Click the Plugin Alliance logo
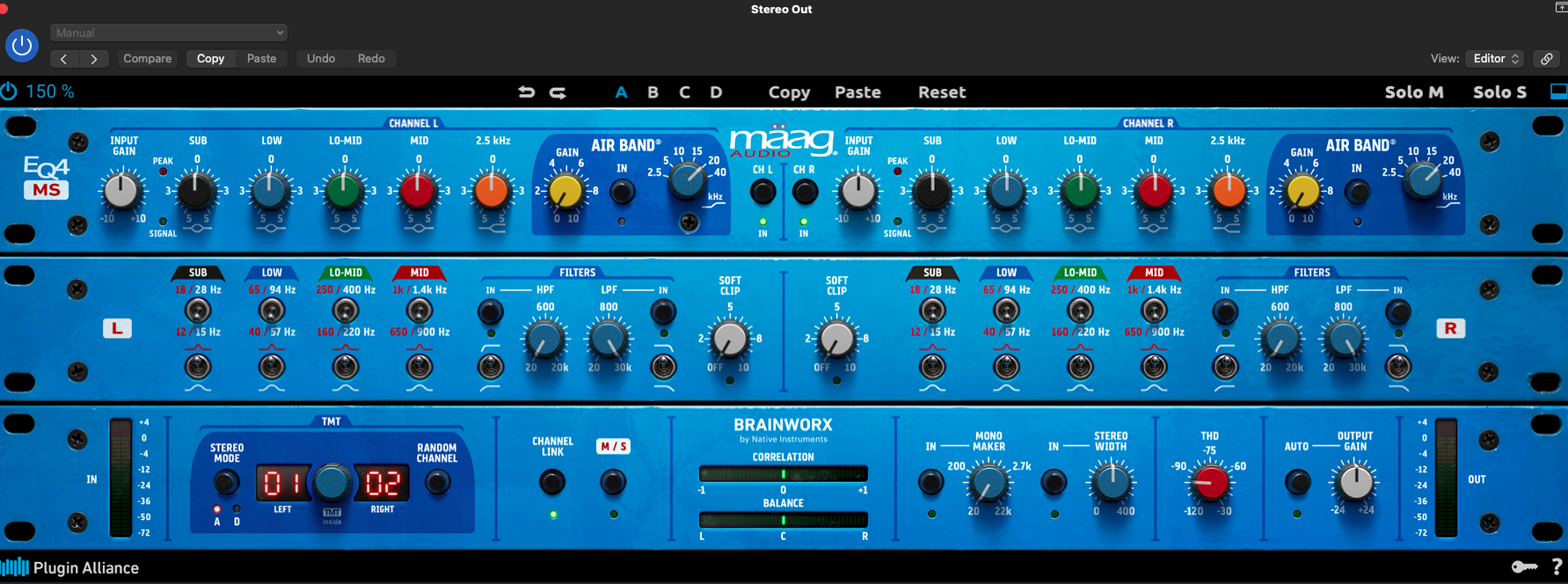Viewport: 1568px width, 584px height. click(x=70, y=568)
